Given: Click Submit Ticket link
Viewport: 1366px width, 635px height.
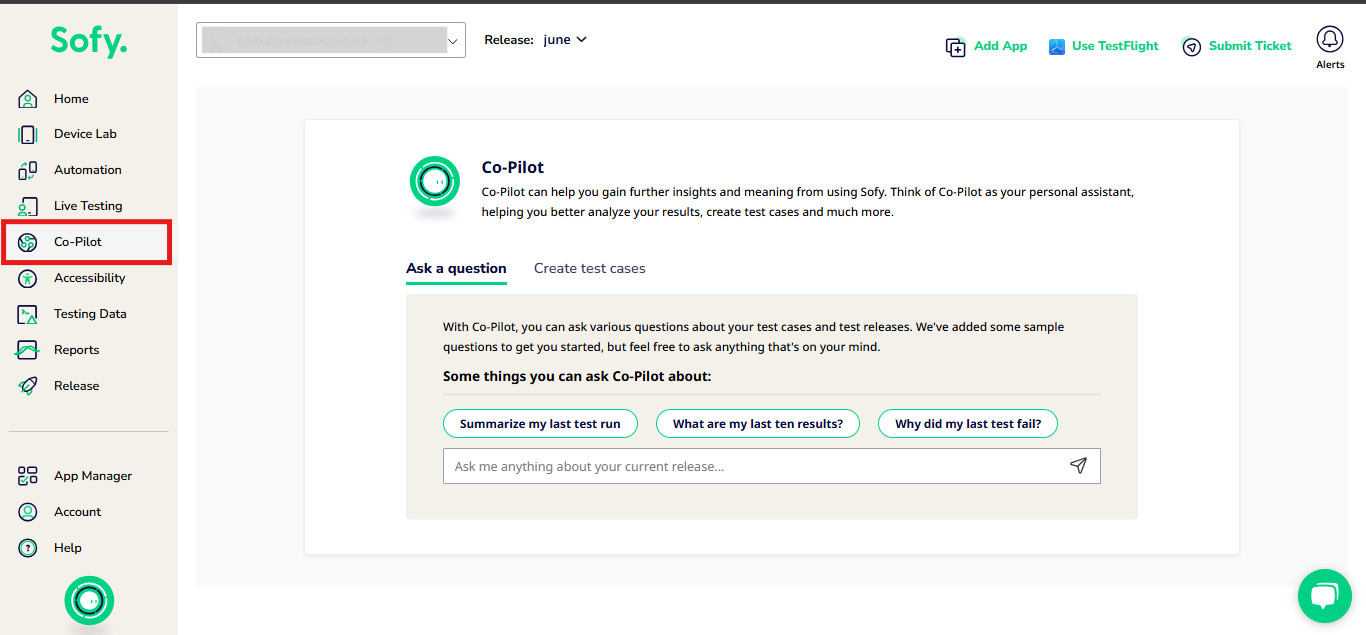Looking at the screenshot, I should pos(1250,46).
